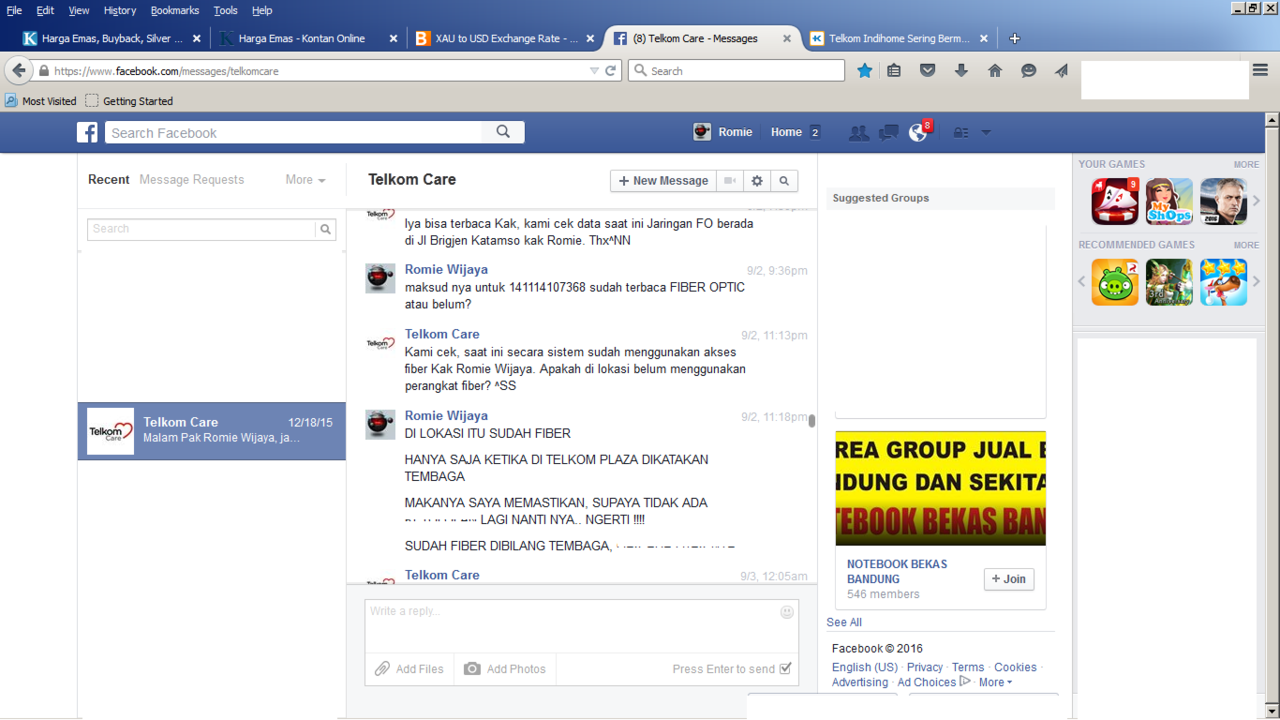
Task: Open Facebook messages icon in top bar
Action: point(888,132)
